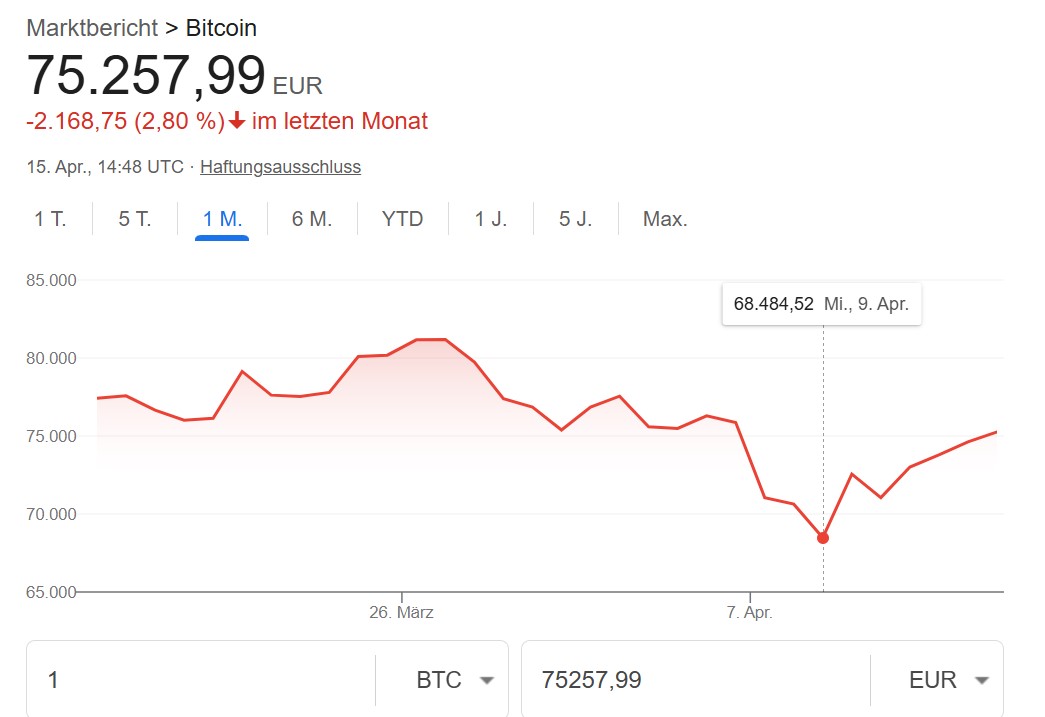
Task: Show the YTD chart range
Action: [403, 219]
